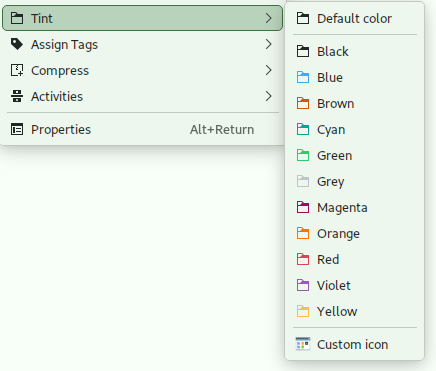436x371 pixels.
Task: Apply the Orange tint label
Action: 355,233
